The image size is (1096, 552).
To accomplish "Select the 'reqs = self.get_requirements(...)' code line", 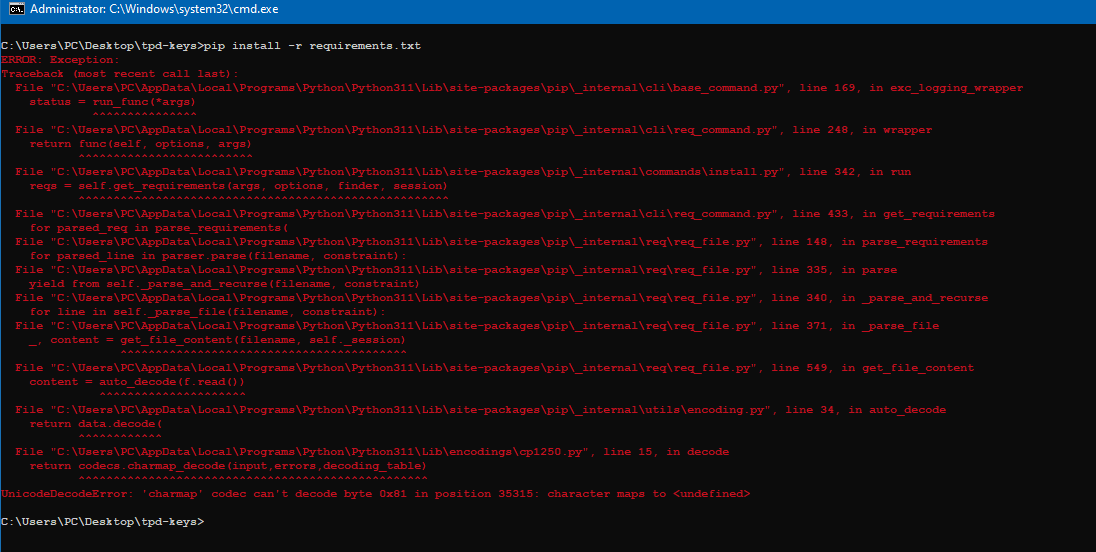I will pyautogui.click(x=239, y=186).
